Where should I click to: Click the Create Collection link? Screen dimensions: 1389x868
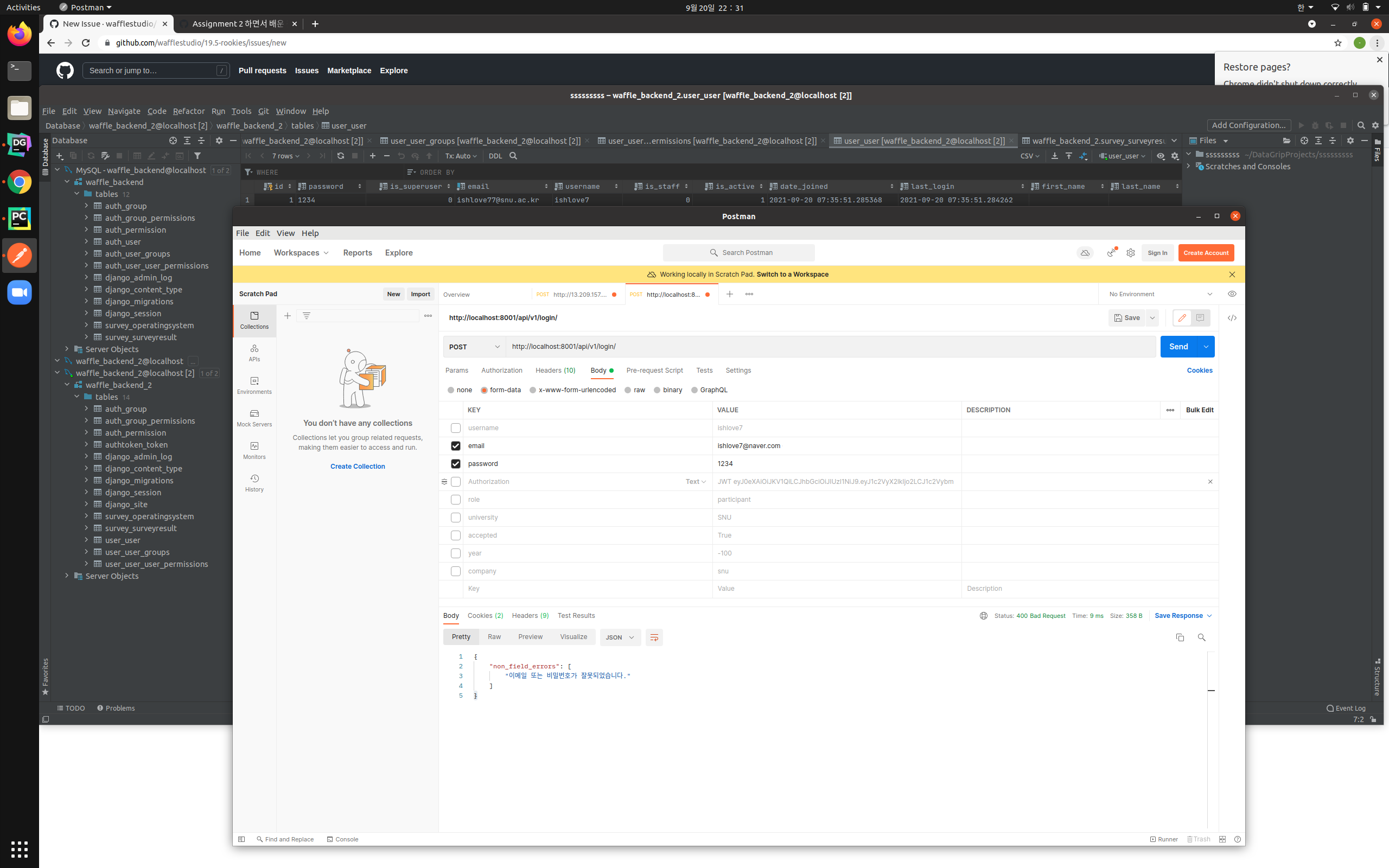pyautogui.click(x=357, y=466)
